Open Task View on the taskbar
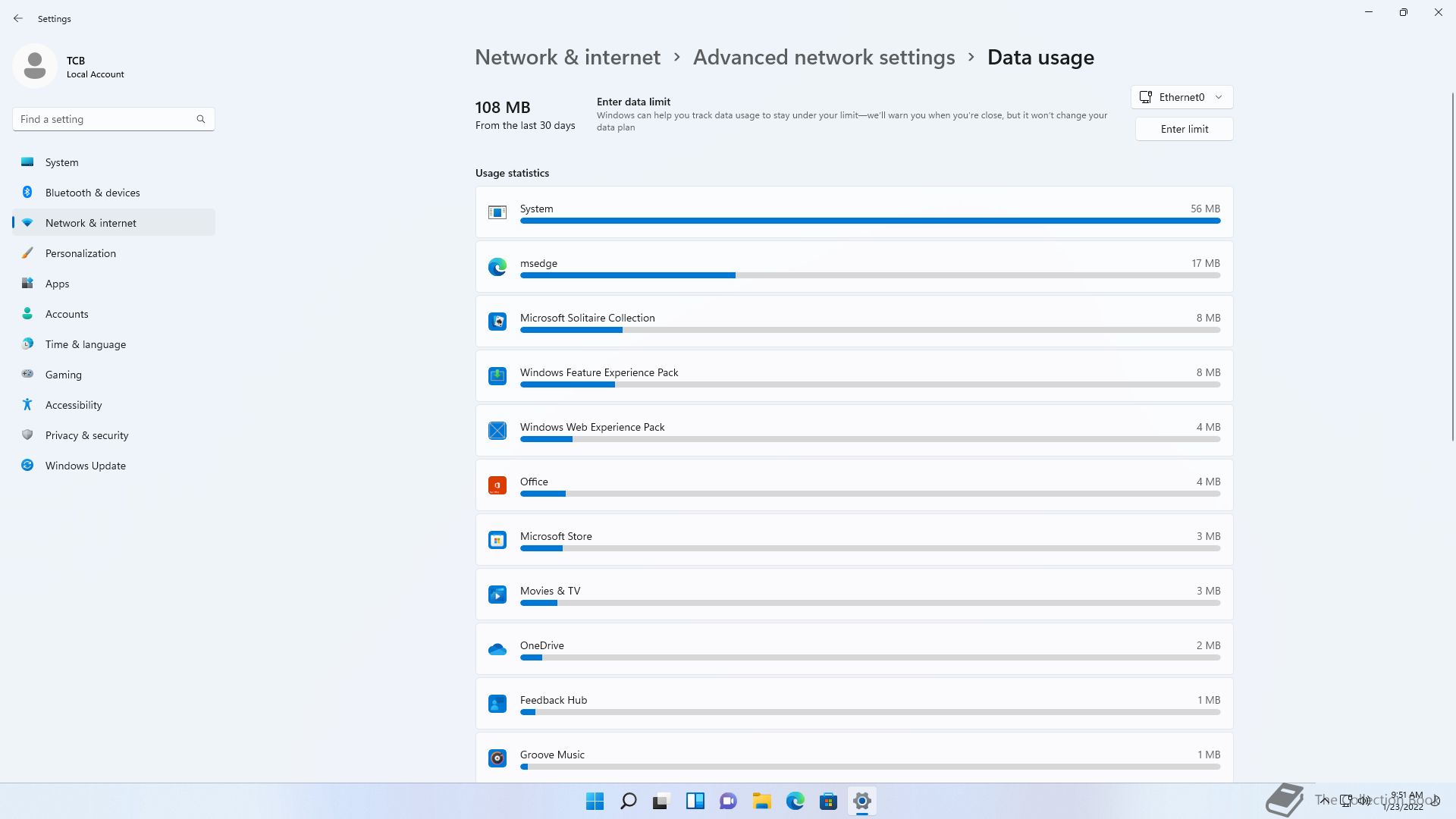1456x819 pixels. pyautogui.click(x=662, y=801)
